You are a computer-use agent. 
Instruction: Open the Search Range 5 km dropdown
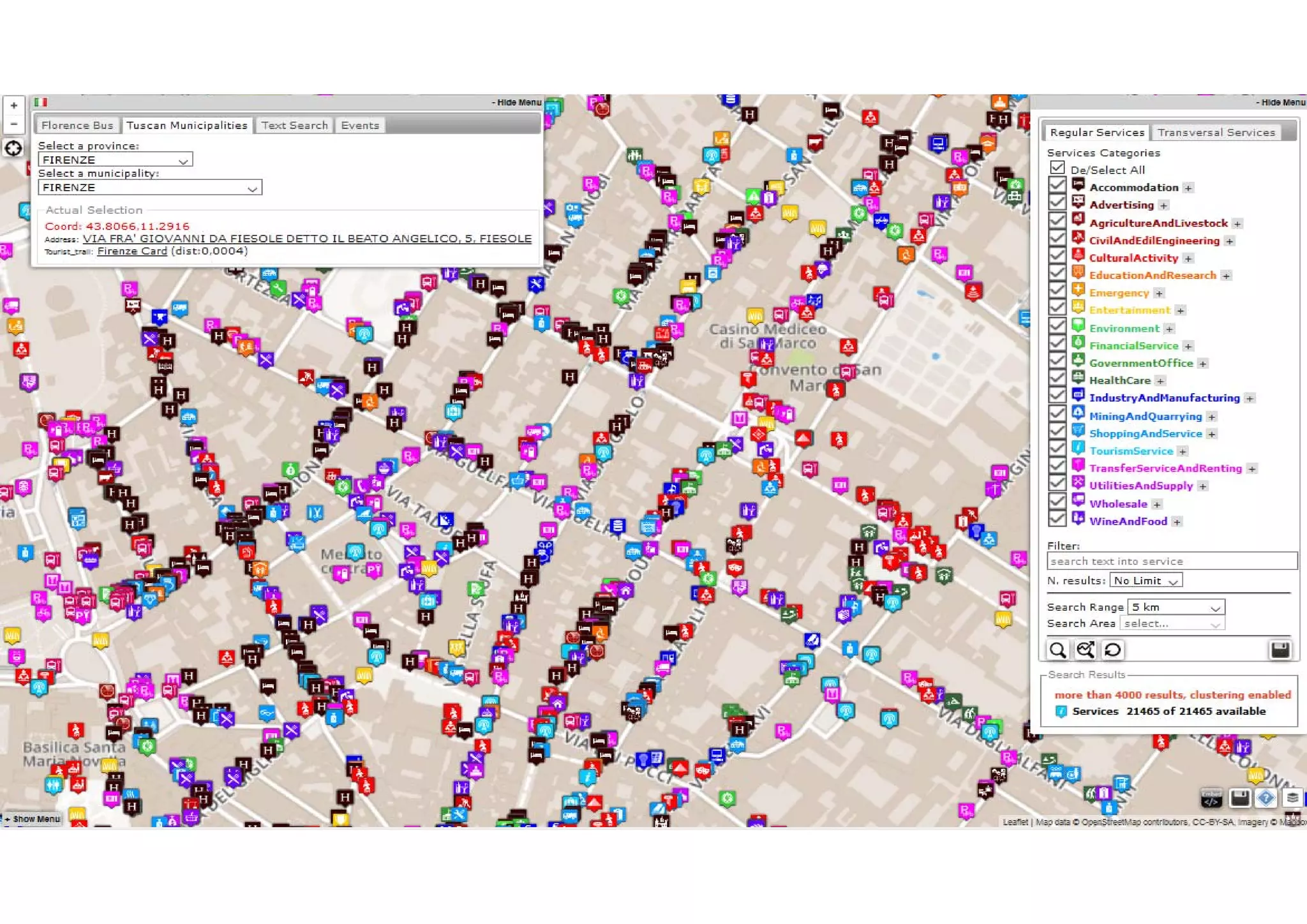pos(1176,607)
